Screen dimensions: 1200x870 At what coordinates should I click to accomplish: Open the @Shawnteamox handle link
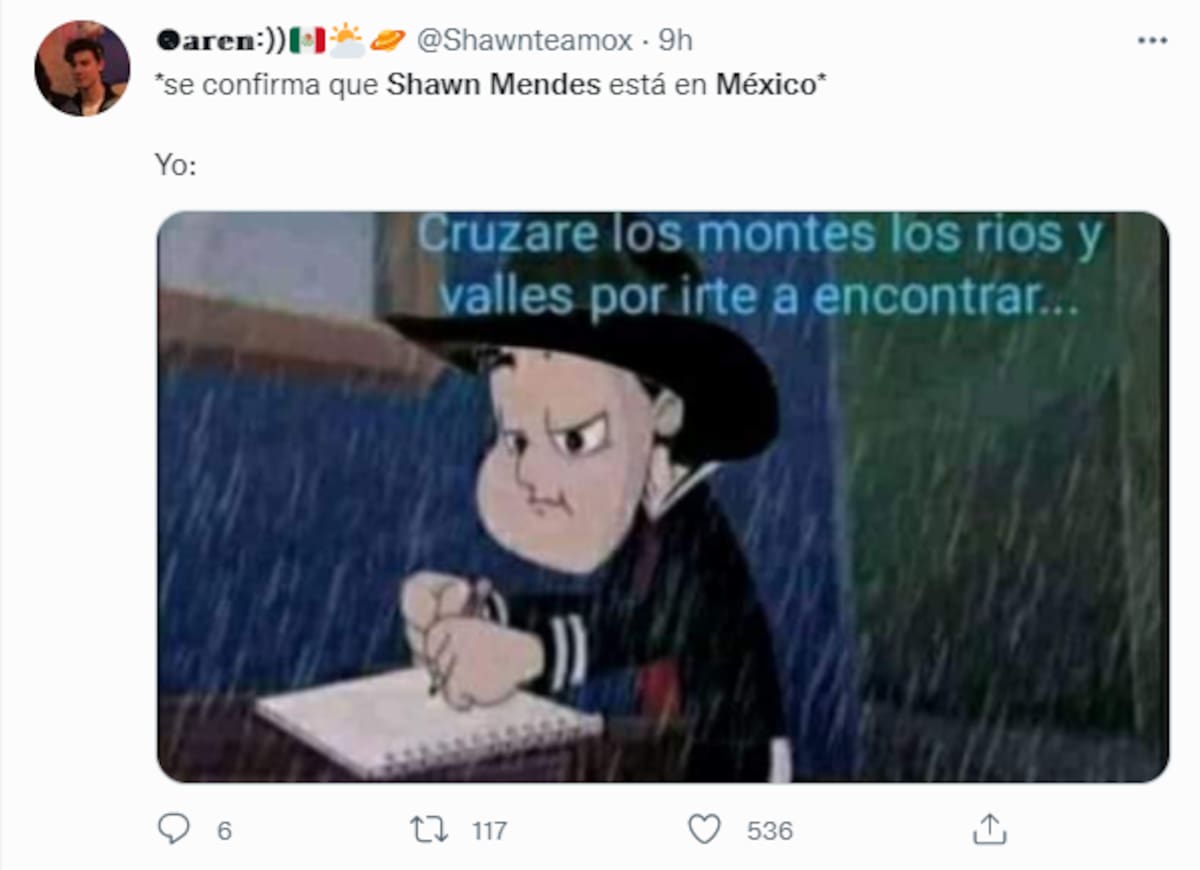pyautogui.click(x=524, y=40)
